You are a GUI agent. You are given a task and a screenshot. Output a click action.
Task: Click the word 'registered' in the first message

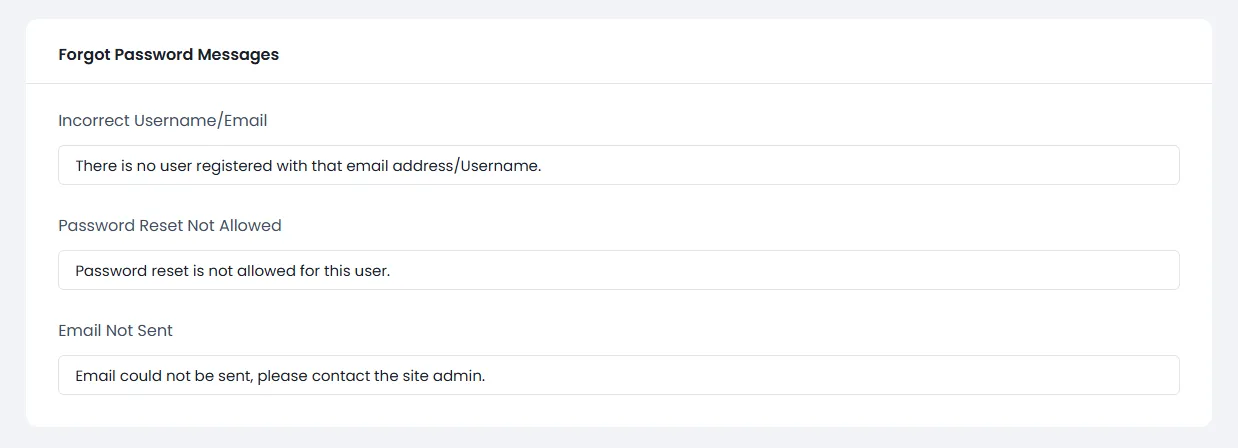(x=235, y=166)
